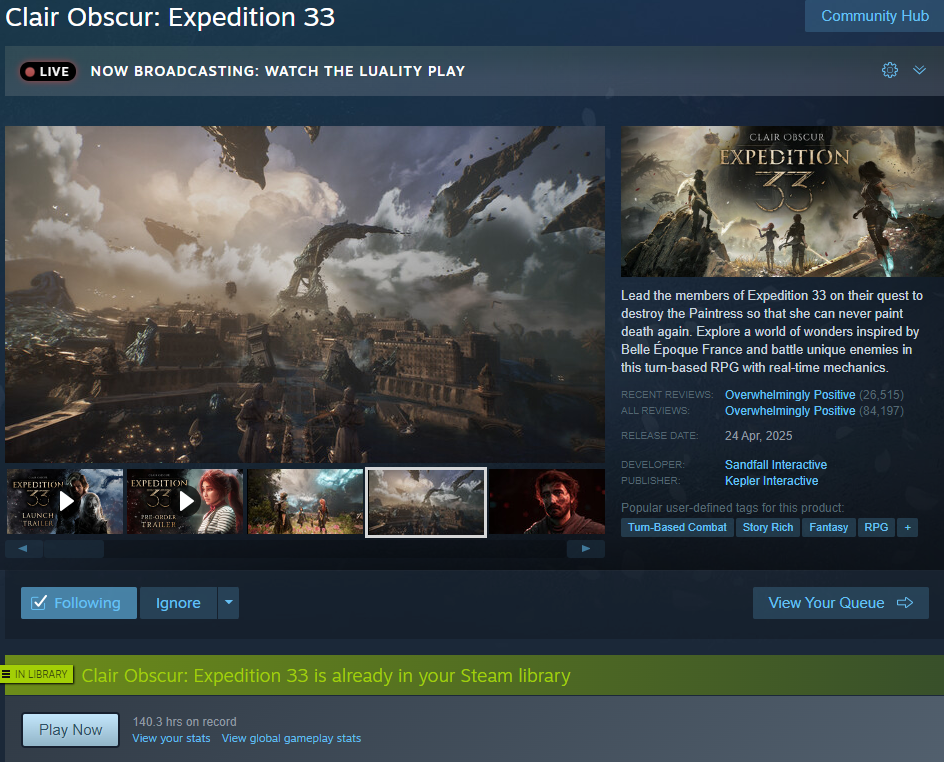Open View Your Queue

pos(840,603)
